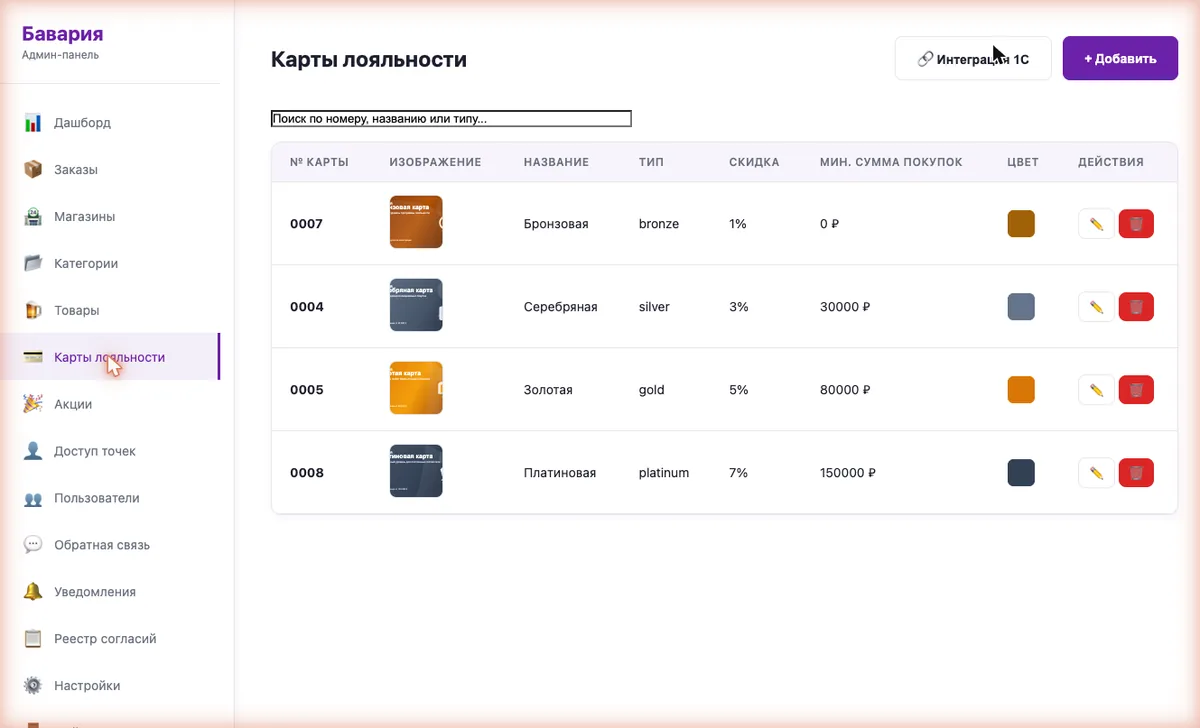Open the Пользователи menu item
The image size is (1200, 728).
pos(110,498)
